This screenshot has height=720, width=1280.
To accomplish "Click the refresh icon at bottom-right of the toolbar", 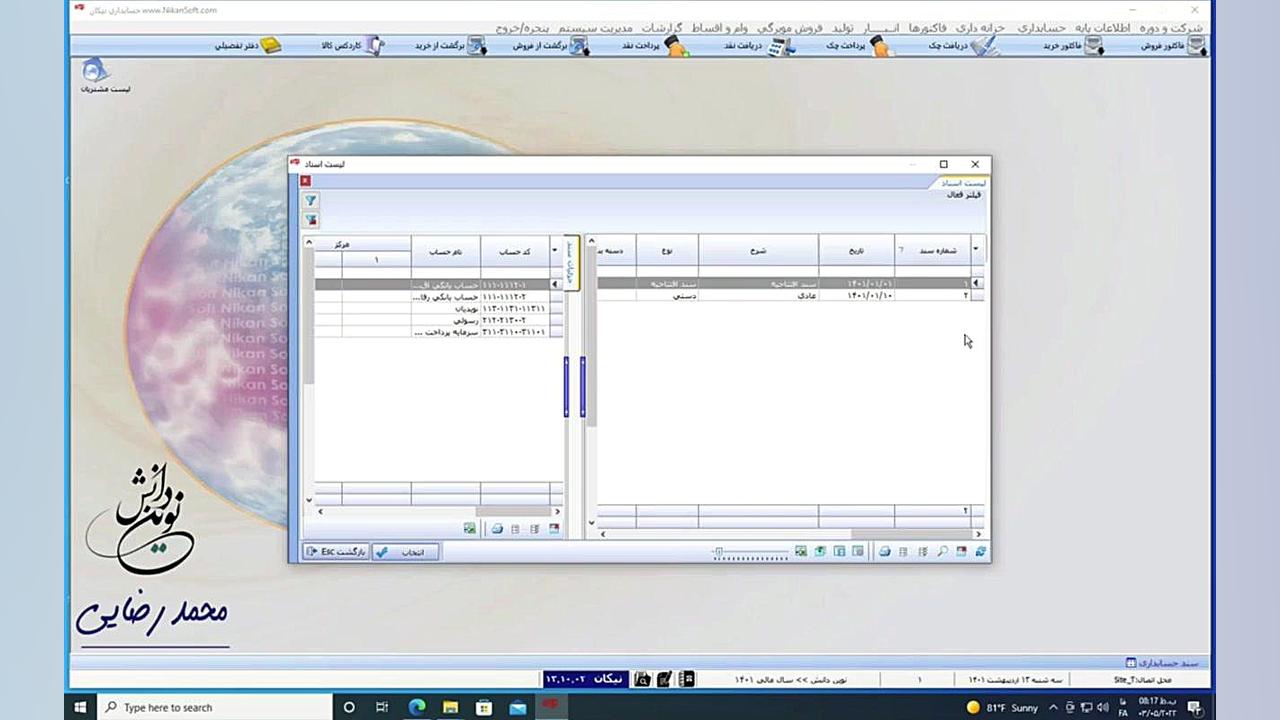I will (980, 552).
